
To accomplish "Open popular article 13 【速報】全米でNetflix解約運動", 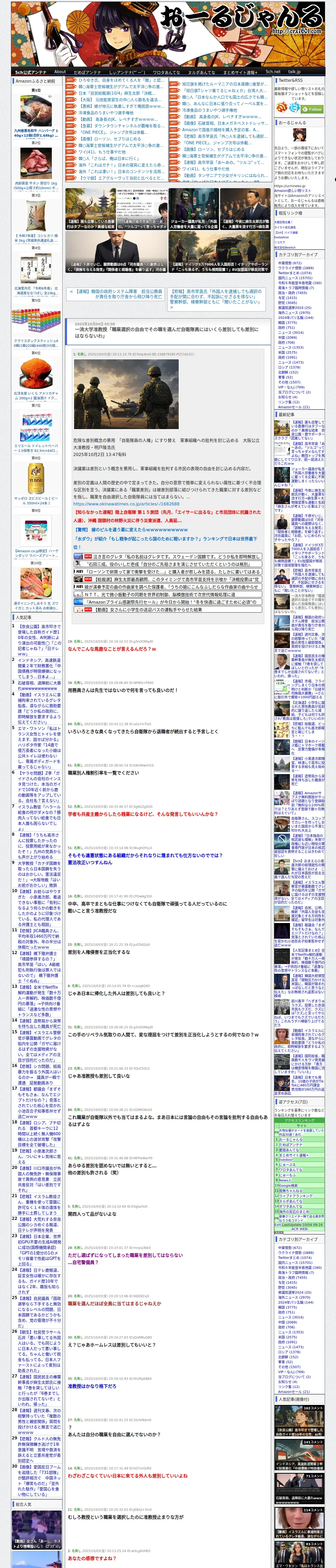I will tap(39, 1002).
